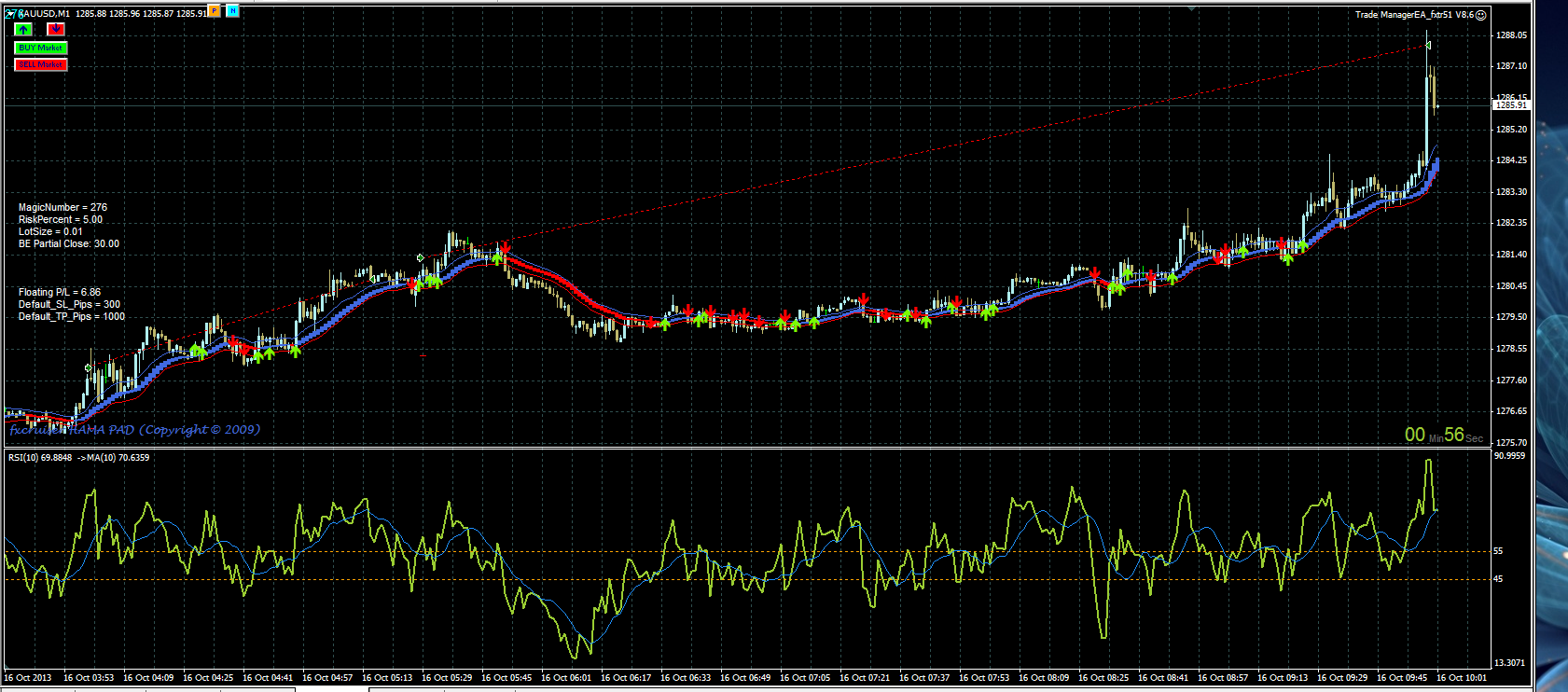Click the chart shift triangle at chart corner
Screen dimensions: 1568x692
pyautogui.click(x=1192, y=7)
